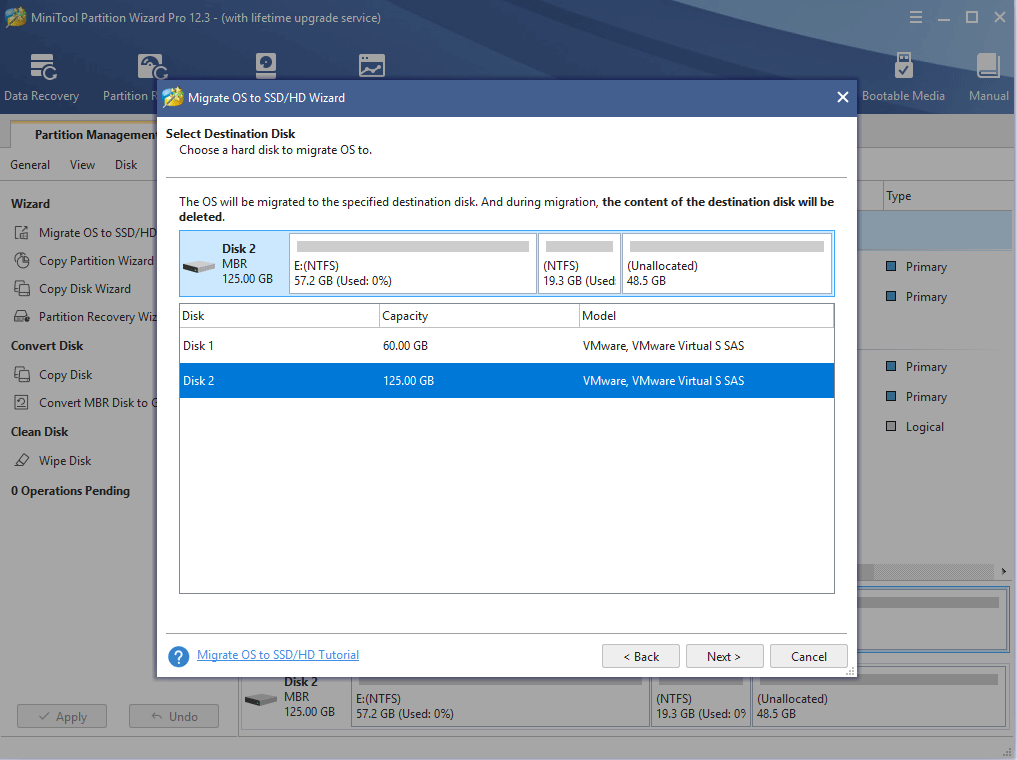This screenshot has height=760, width=1017.
Task: Open the Manual icon
Action: (x=988, y=78)
